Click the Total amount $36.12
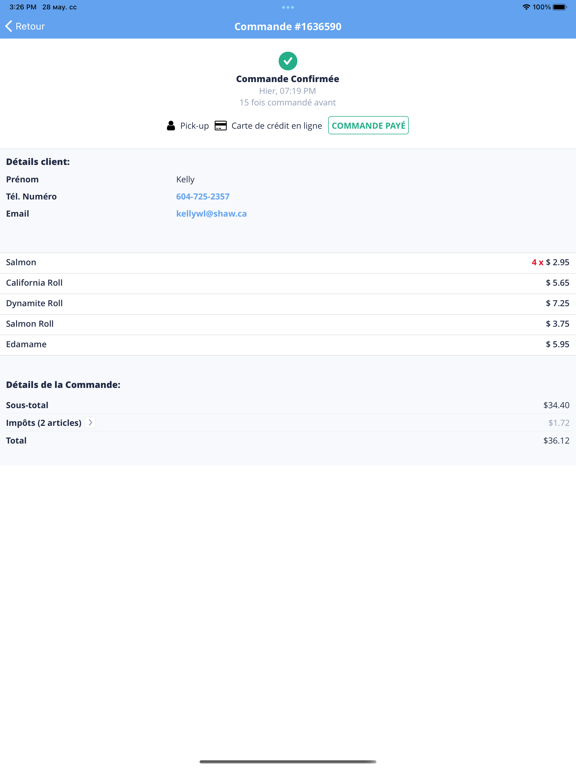Screen dimensions: 576x768 coord(556,440)
